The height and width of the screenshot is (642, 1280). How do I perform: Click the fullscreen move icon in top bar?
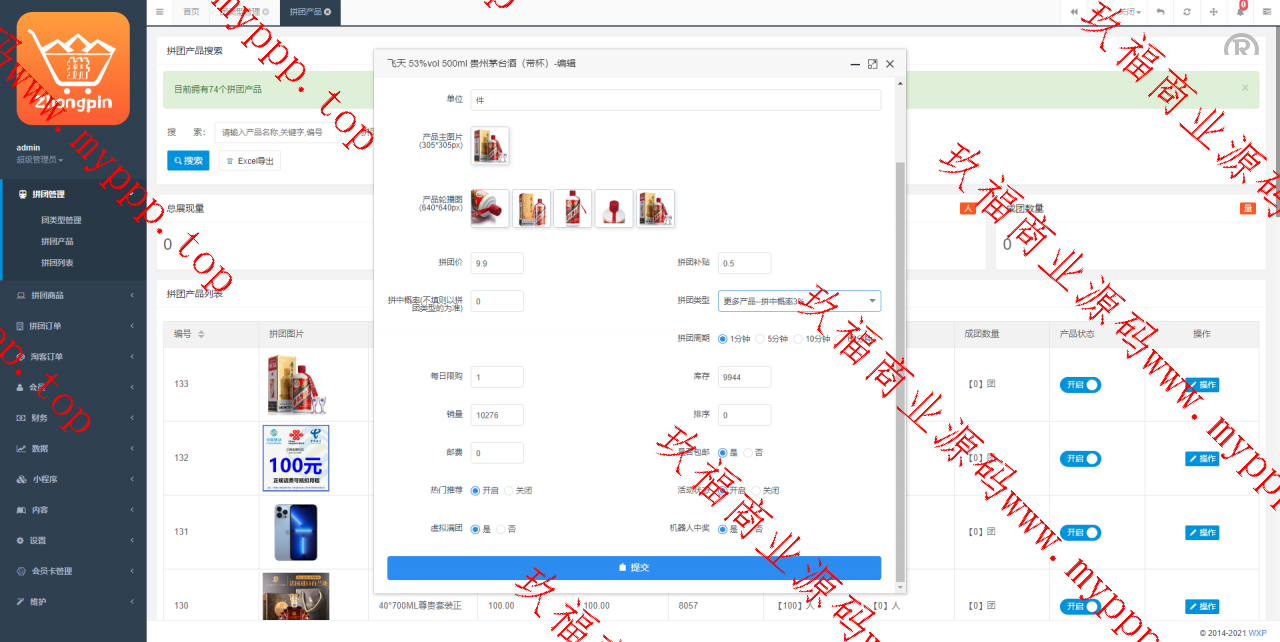coord(1214,12)
